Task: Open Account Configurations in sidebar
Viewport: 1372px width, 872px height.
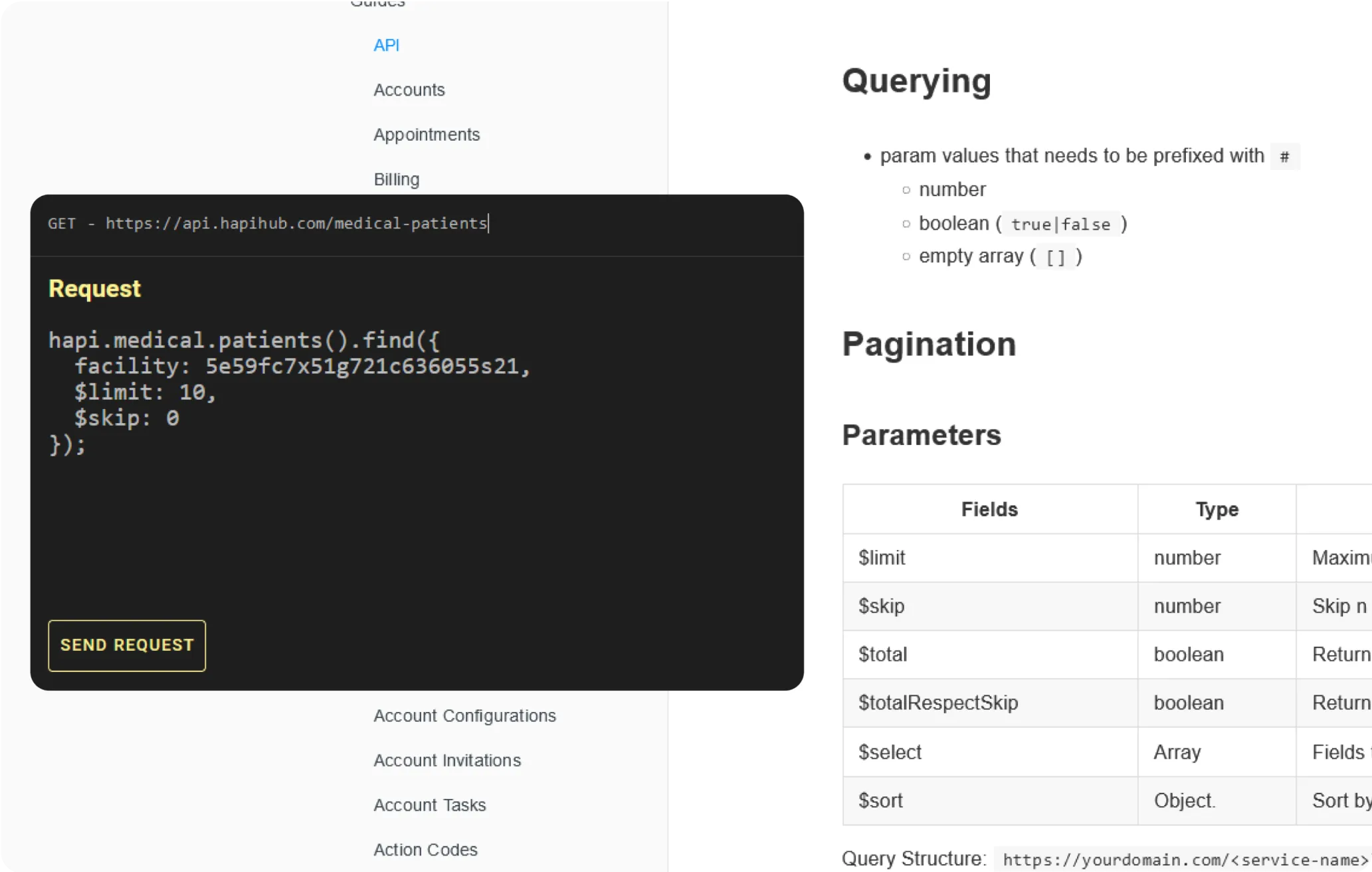Action: (464, 715)
